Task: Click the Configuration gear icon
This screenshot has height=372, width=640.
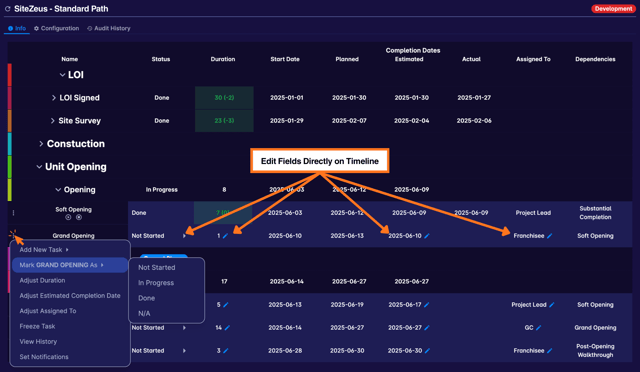Action: [x=36, y=28]
